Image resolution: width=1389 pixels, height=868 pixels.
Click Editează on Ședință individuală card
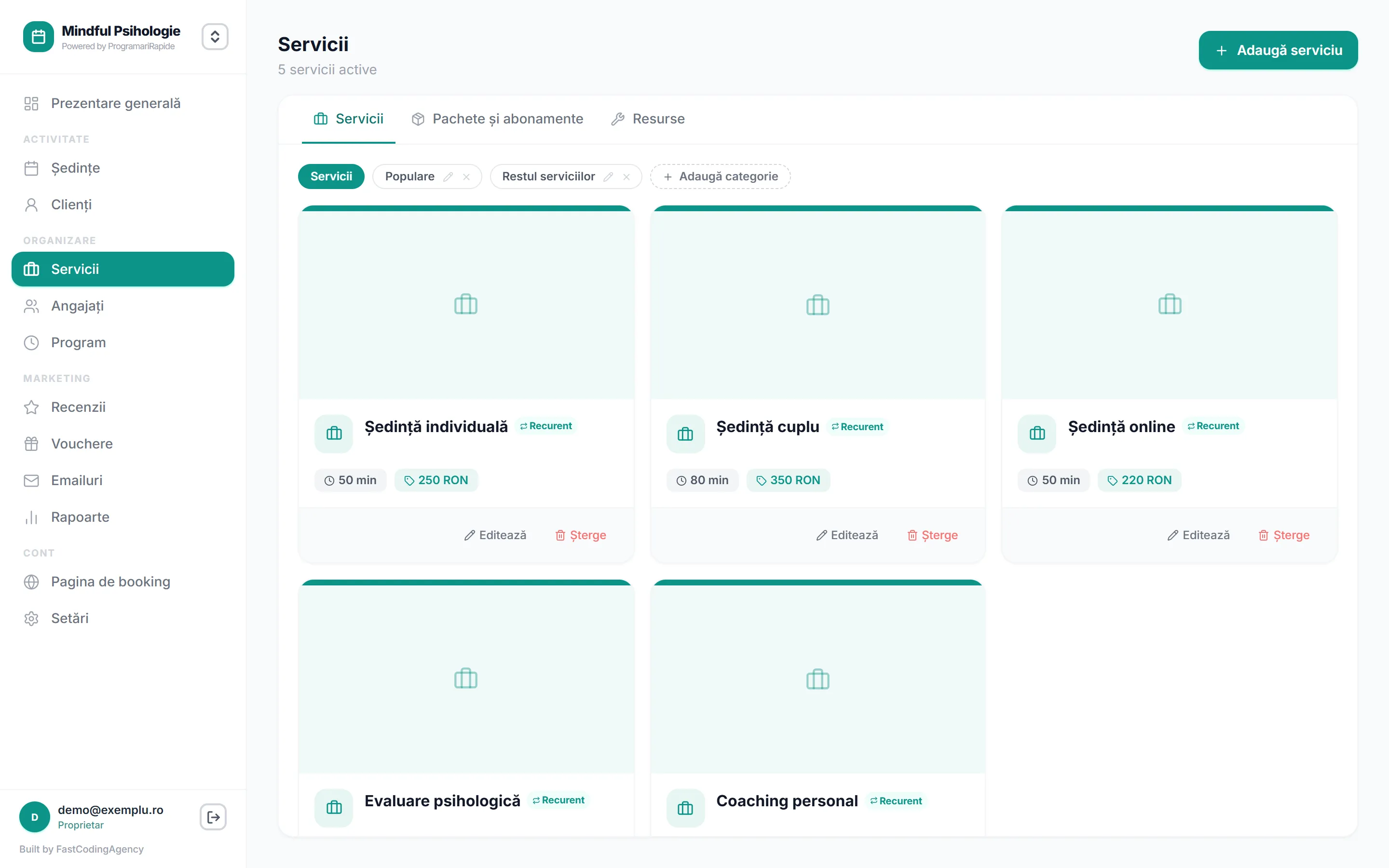[495, 535]
